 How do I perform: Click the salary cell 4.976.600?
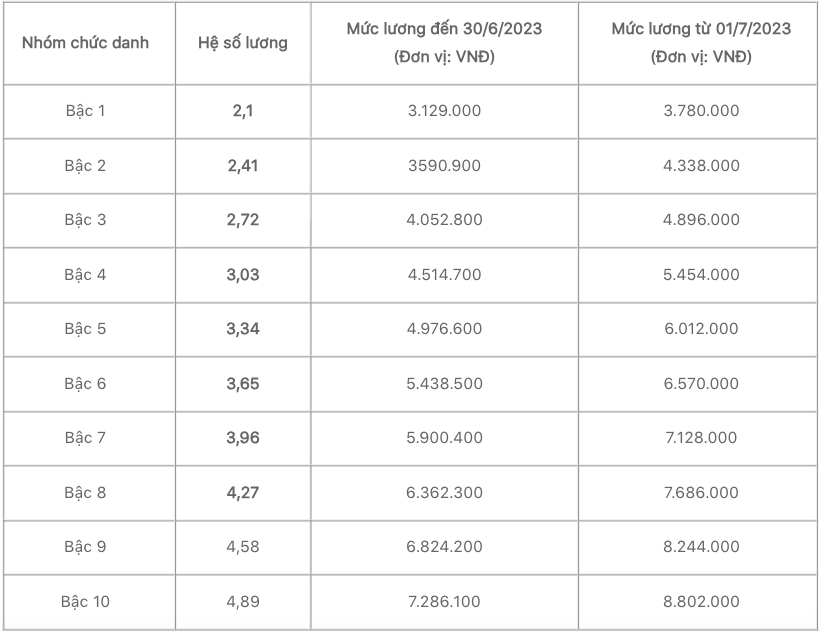point(445,329)
